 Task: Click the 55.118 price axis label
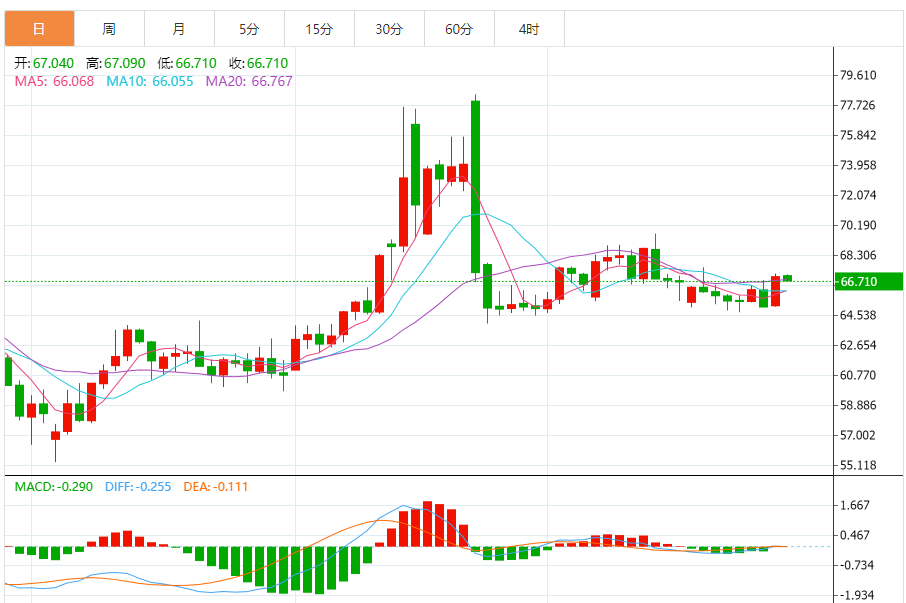click(858, 466)
